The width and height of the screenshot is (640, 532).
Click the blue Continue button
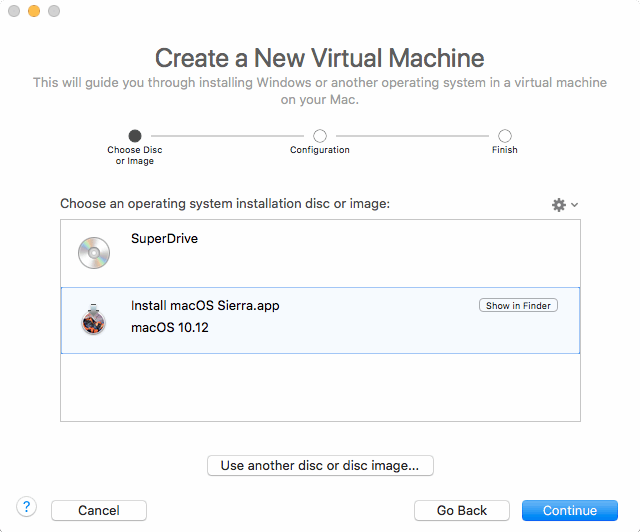coord(570,510)
